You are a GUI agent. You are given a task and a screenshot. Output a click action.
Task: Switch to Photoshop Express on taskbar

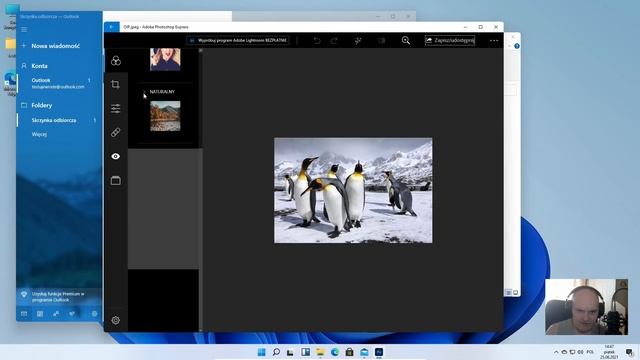pyautogui.click(x=379, y=352)
